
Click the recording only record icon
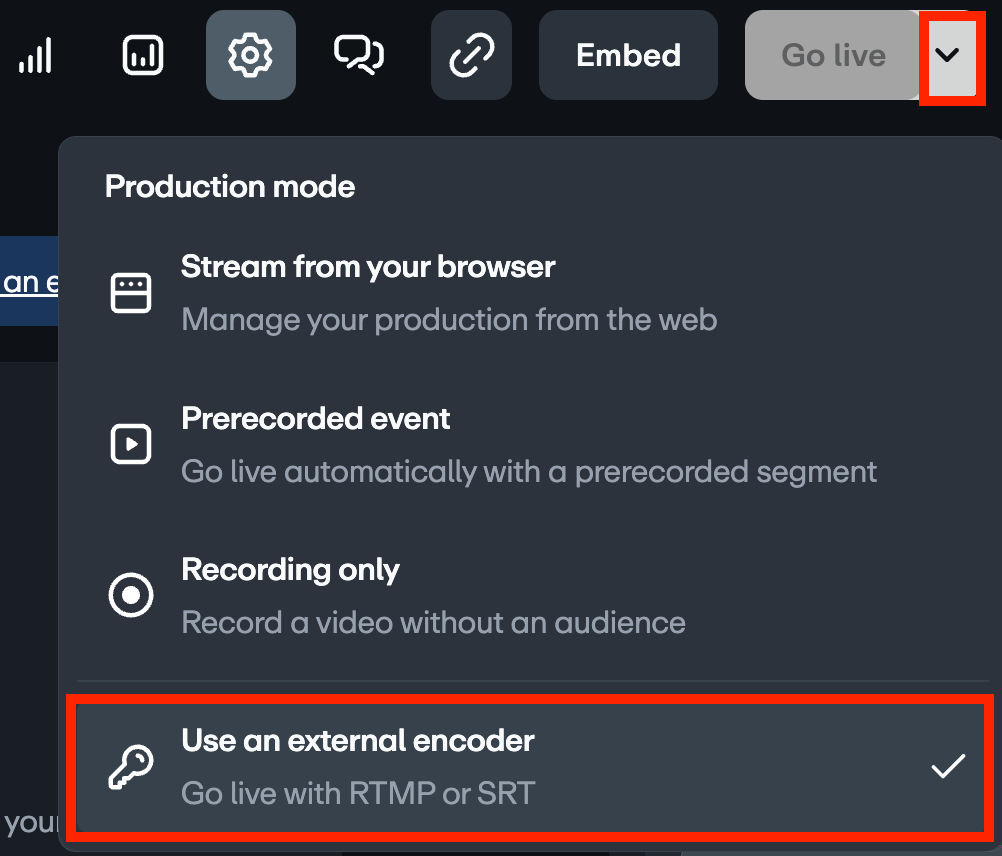pyautogui.click(x=131, y=594)
